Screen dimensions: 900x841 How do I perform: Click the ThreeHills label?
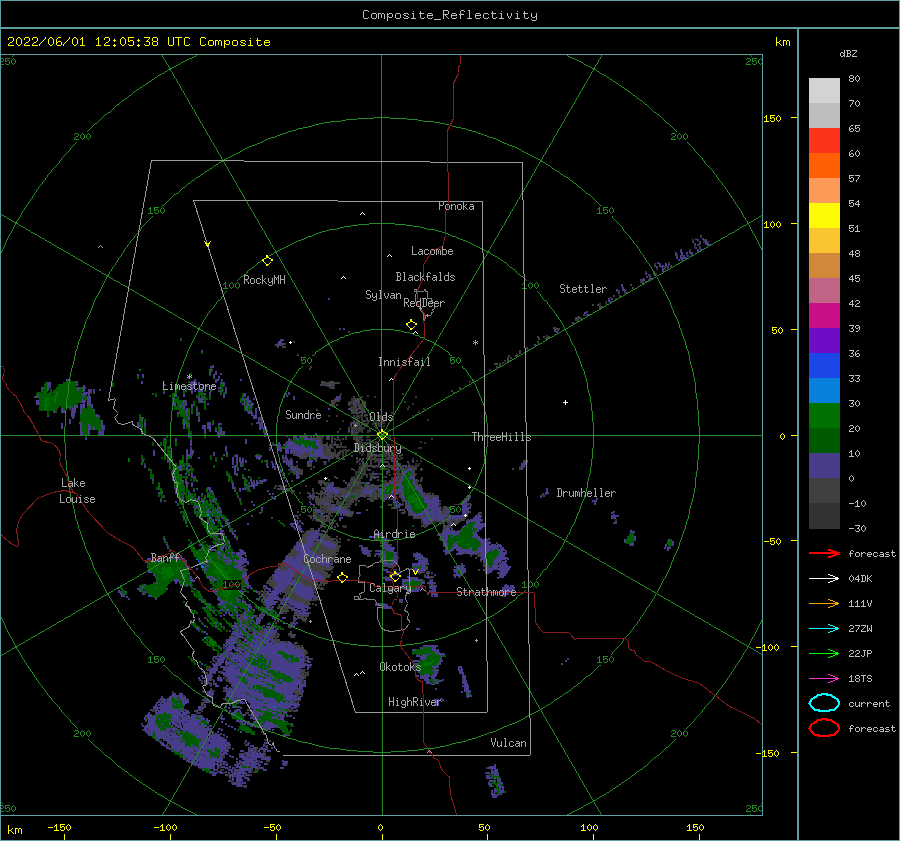502,437
